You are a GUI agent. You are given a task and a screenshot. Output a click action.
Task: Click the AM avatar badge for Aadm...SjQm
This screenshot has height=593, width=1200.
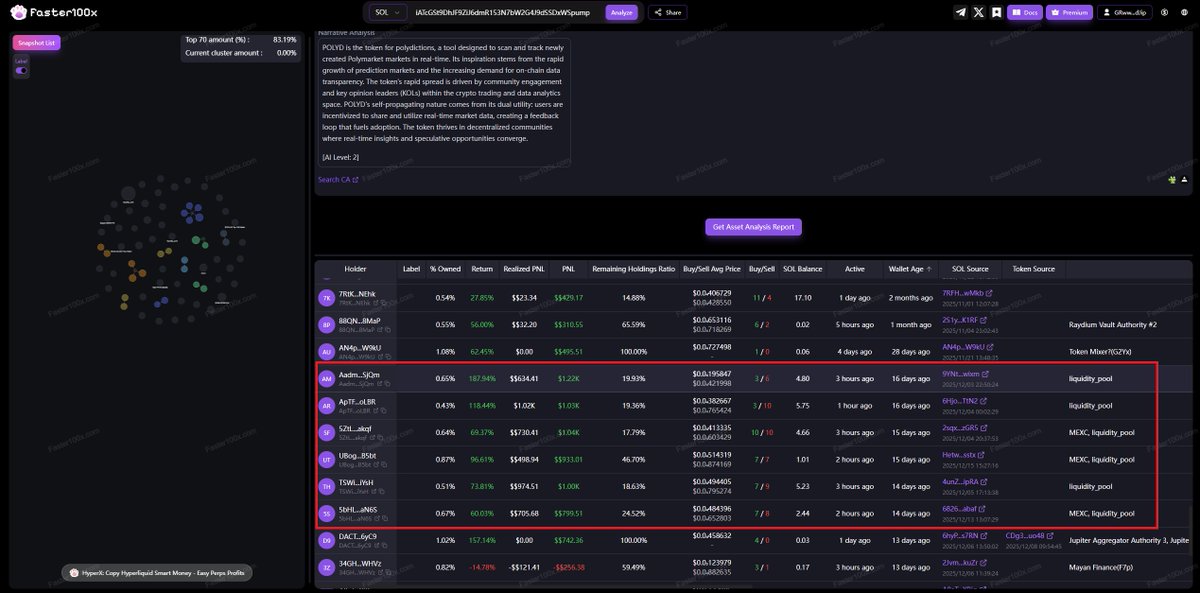[326, 379]
